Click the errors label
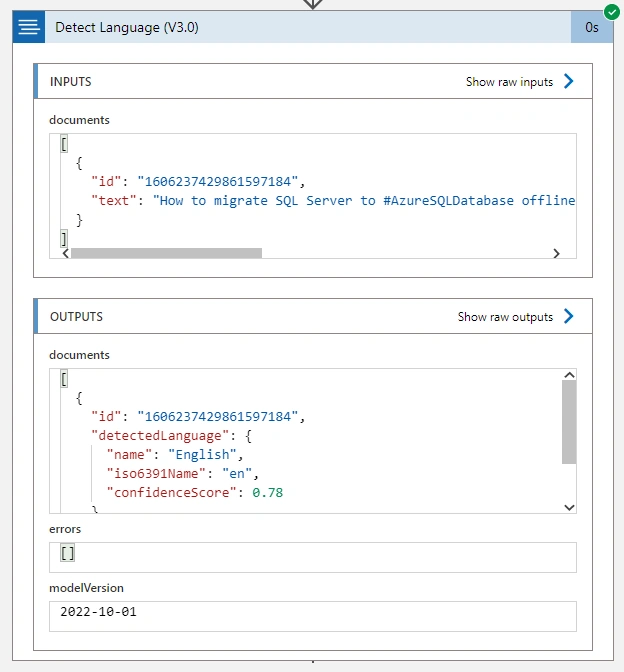Viewport: 624px width, 672px height. pyautogui.click(x=65, y=529)
